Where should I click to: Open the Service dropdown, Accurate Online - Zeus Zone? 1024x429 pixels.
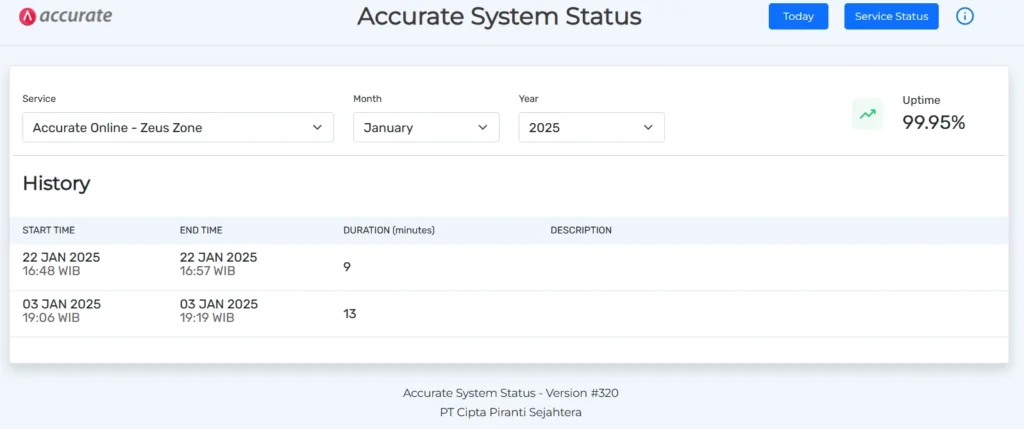tap(178, 127)
